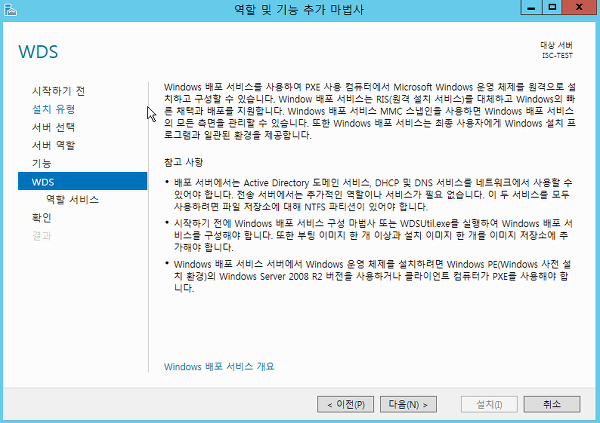Click the wizard icon in the title bar
600x423 pixels.
pos(10,10)
